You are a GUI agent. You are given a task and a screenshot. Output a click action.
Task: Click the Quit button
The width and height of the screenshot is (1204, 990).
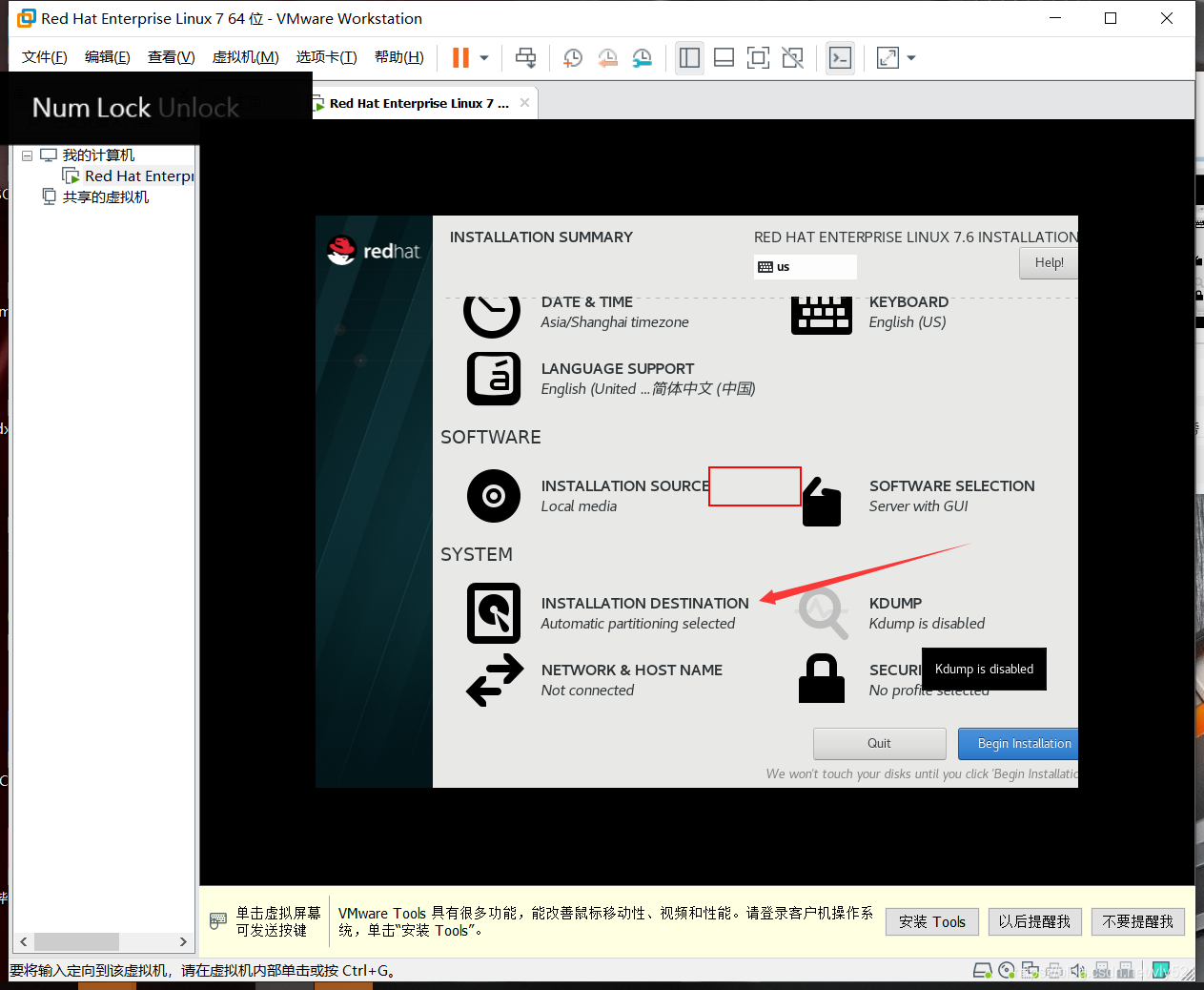[x=879, y=744]
